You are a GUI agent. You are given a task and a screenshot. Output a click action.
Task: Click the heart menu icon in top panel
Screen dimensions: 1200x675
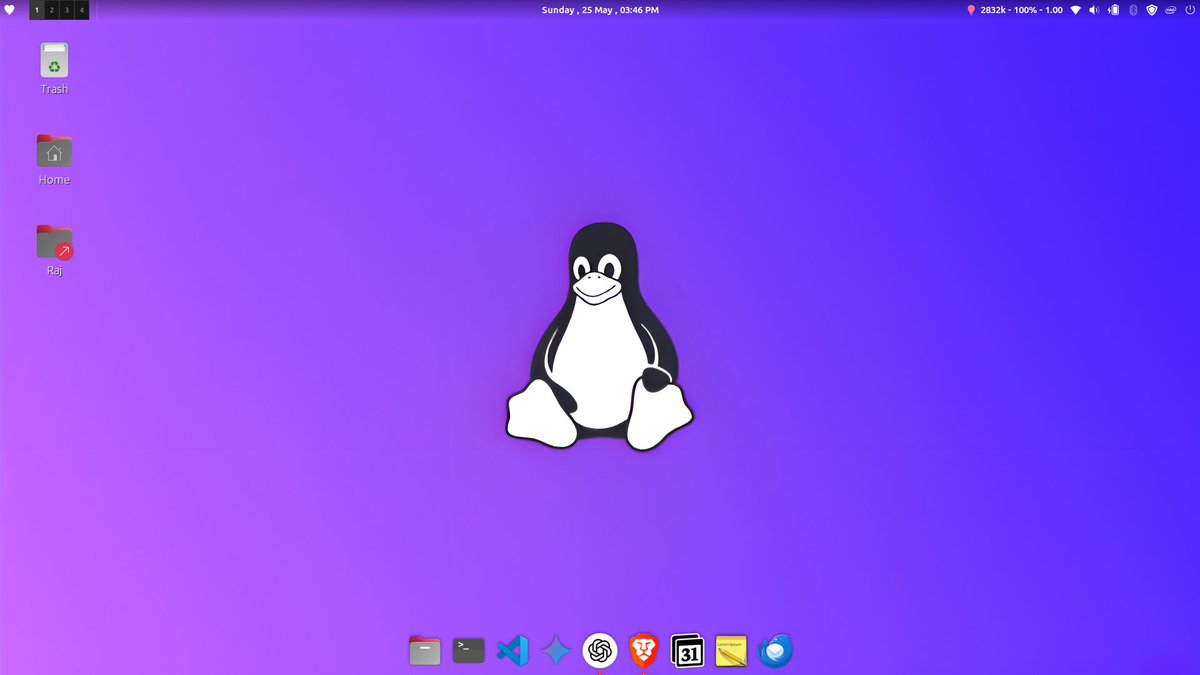click(x=10, y=10)
